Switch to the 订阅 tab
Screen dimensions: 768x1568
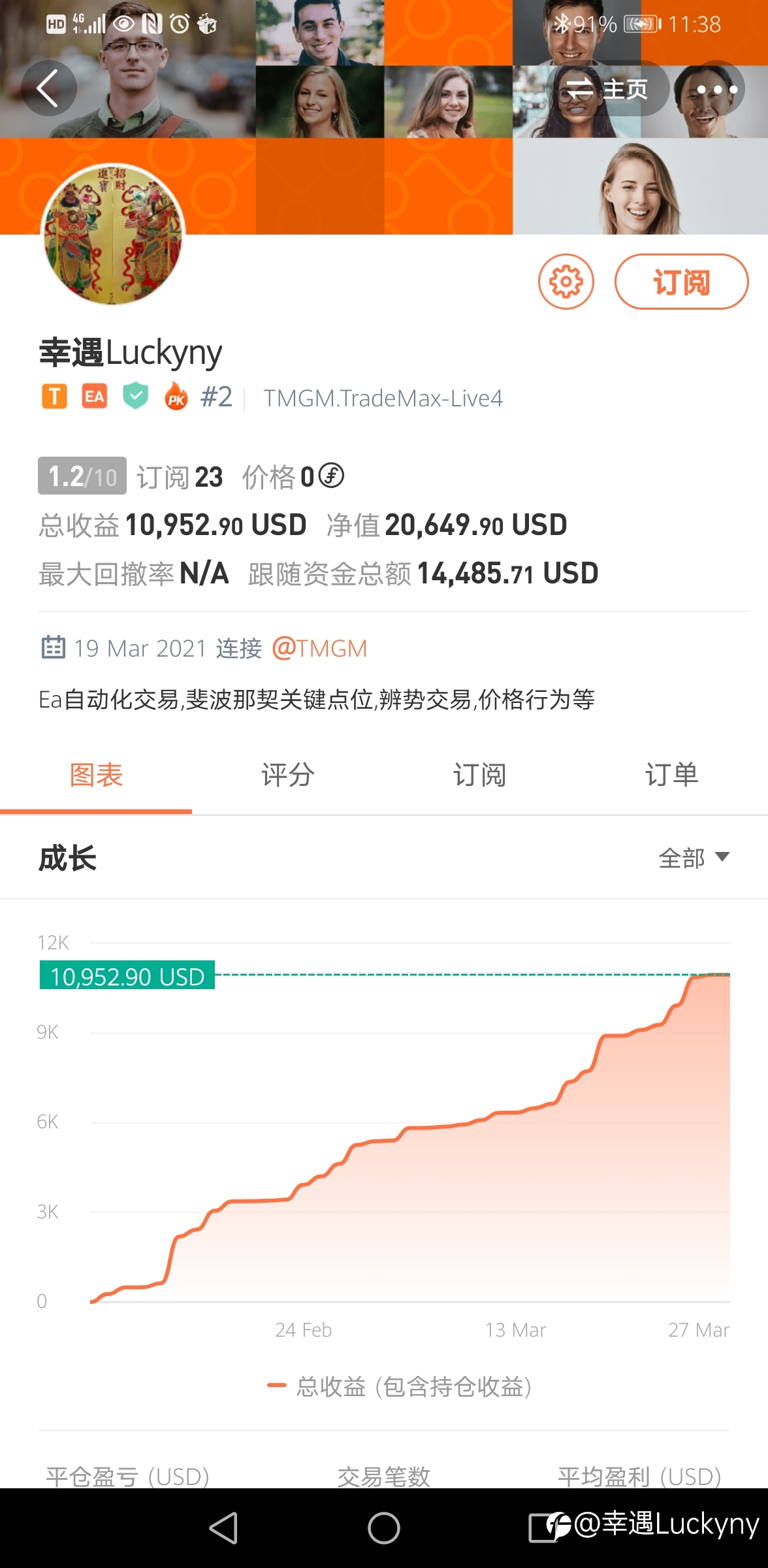coord(480,776)
